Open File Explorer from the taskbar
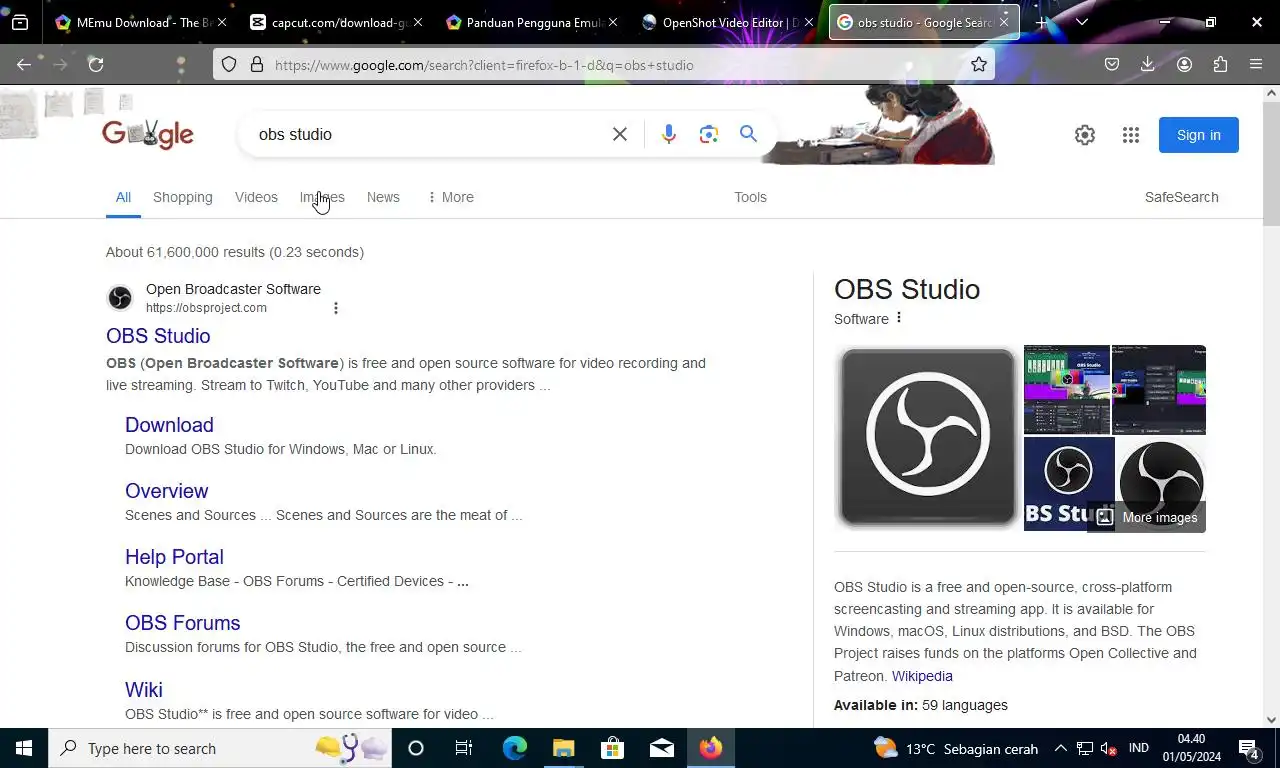 [563, 748]
